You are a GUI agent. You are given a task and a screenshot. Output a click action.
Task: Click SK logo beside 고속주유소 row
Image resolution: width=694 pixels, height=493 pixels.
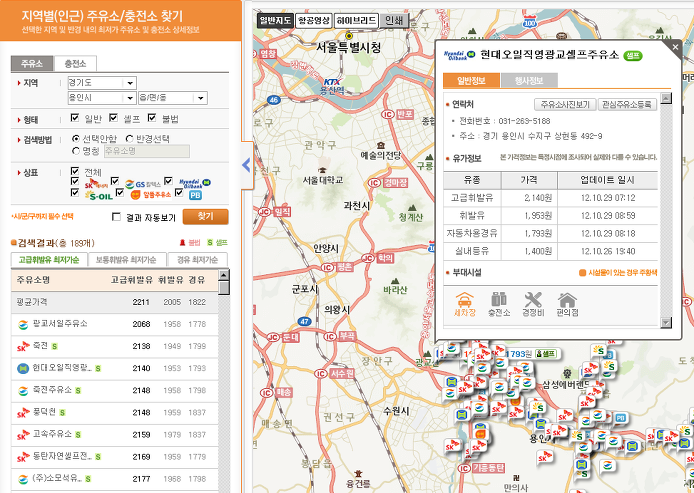(23, 435)
